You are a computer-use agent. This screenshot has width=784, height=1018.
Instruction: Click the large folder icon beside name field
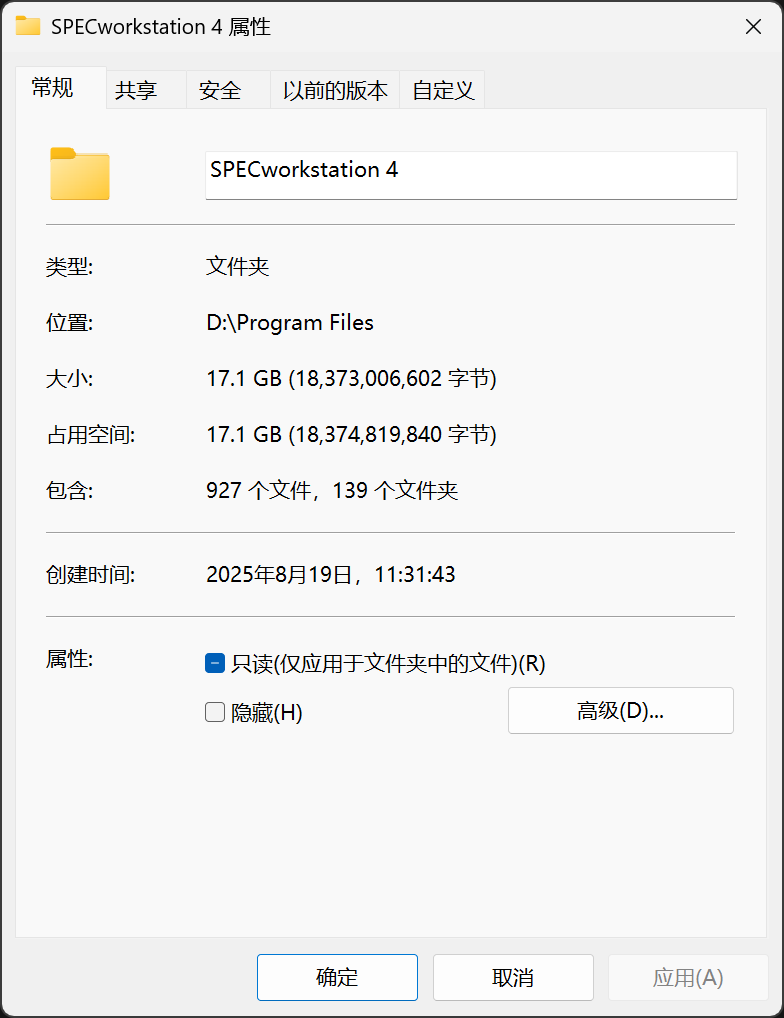pos(80,173)
